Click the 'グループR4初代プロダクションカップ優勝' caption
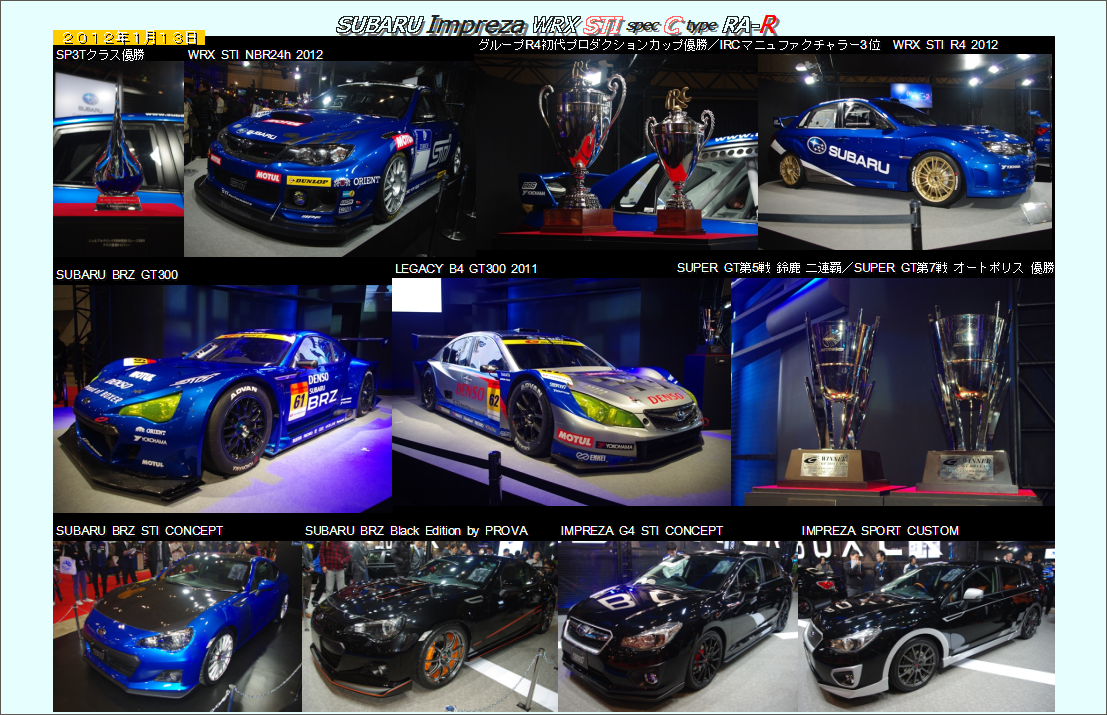This screenshot has width=1107, height=715. 593,44
